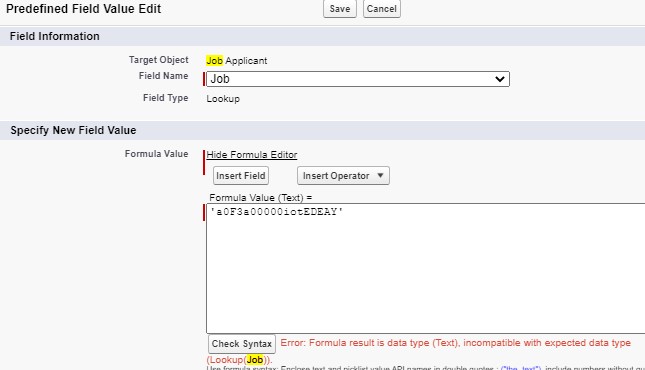Click the Insert Field button
645x370 pixels.
pyautogui.click(x=241, y=176)
